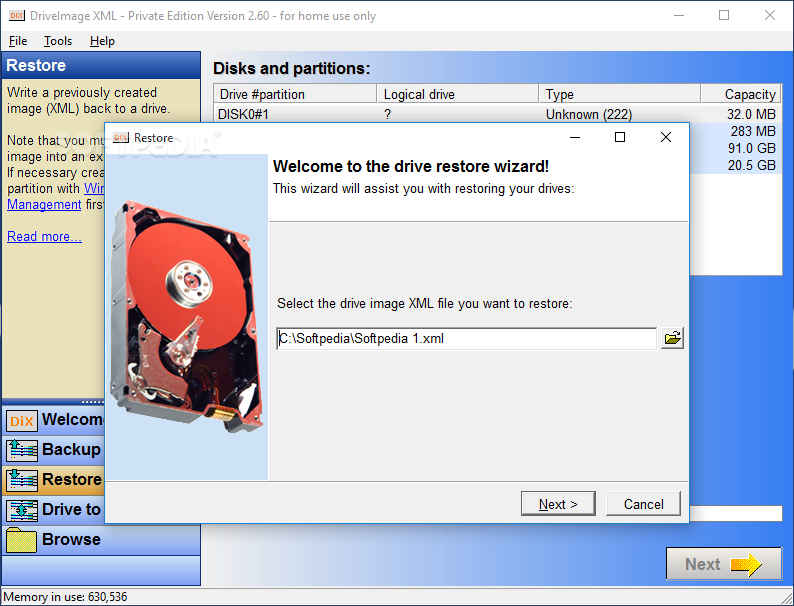The image size is (794, 606).
Task: Open the Management link in Restore panel
Action: (x=44, y=205)
